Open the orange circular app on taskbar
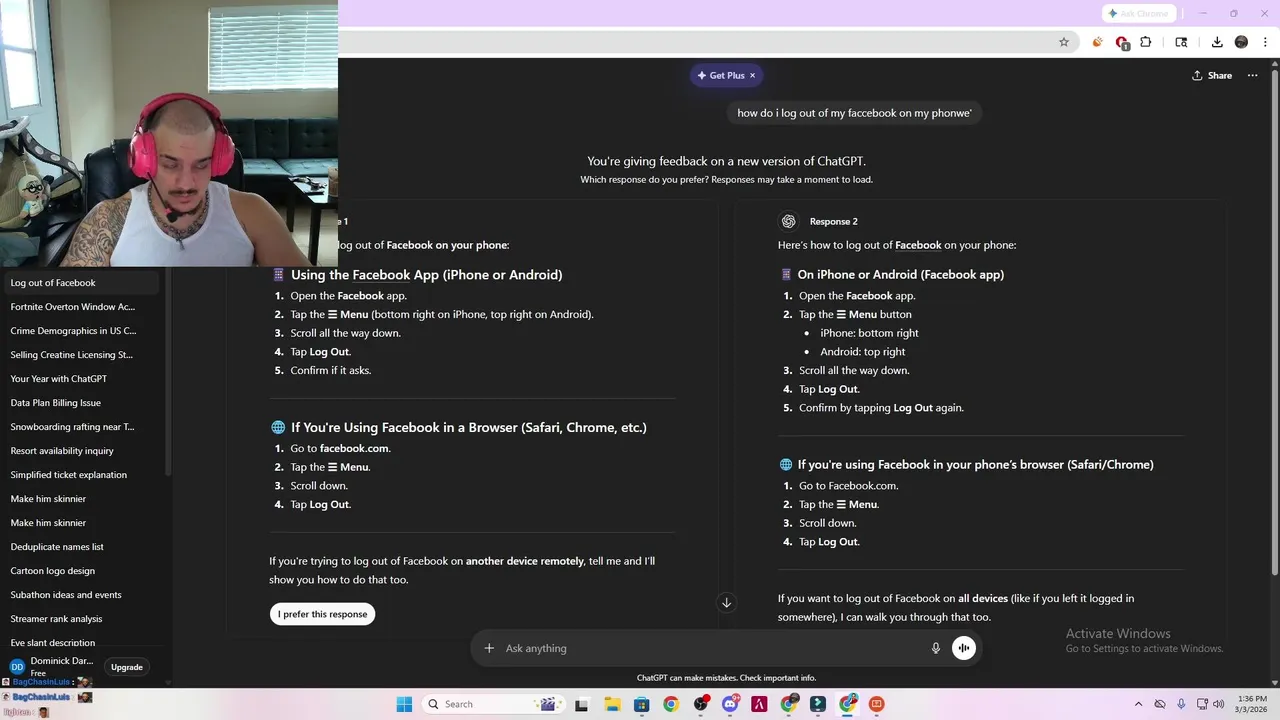 coord(877,704)
